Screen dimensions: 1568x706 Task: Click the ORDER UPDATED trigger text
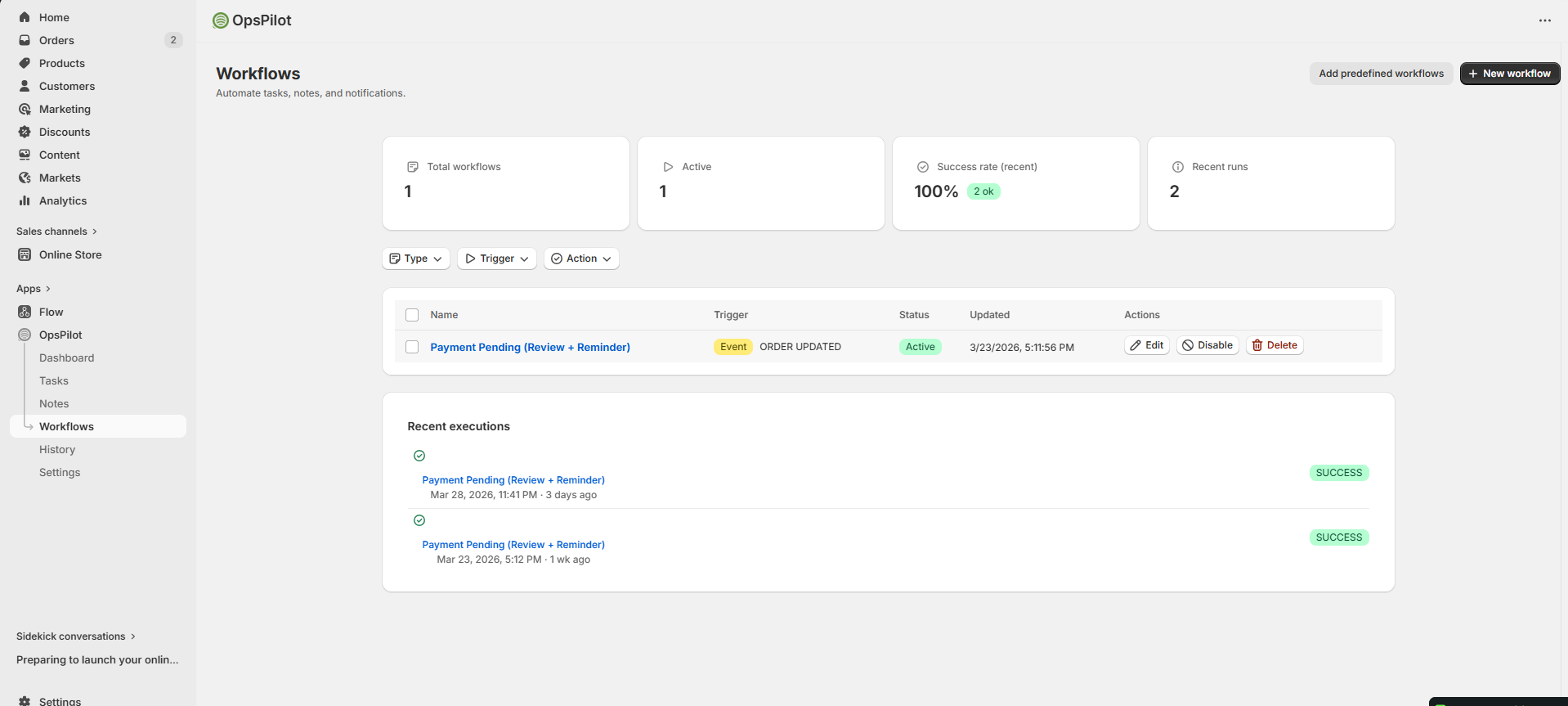(x=800, y=347)
